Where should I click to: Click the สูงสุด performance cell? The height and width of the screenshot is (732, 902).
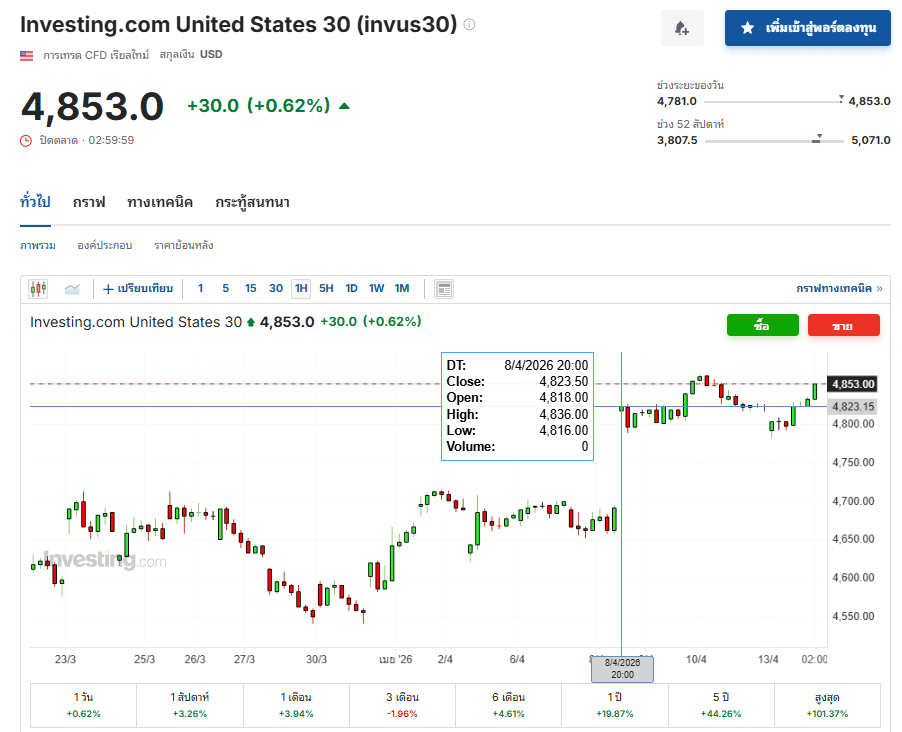click(827, 706)
